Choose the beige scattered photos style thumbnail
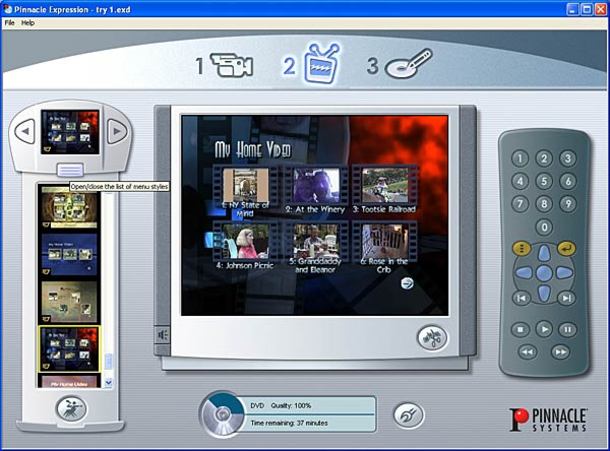Viewport: 610px width, 451px height. tap(70, 301)
